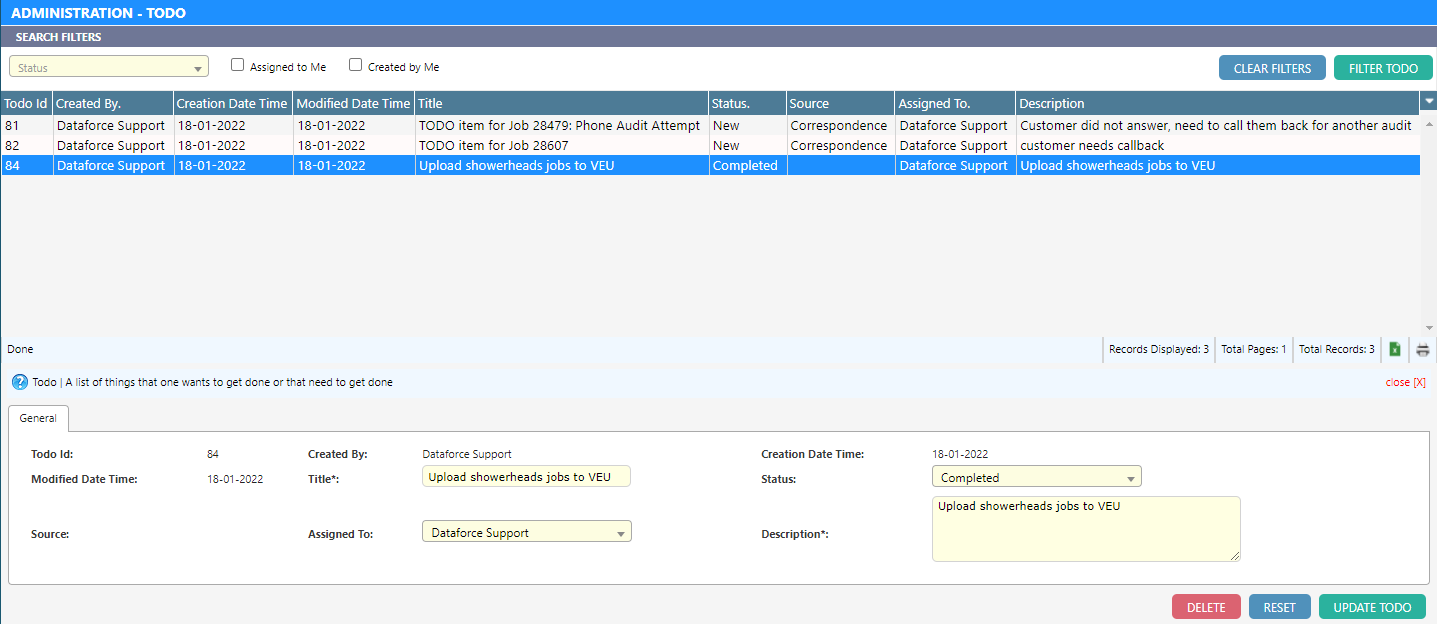Switch to the General tab

(38, 418)
